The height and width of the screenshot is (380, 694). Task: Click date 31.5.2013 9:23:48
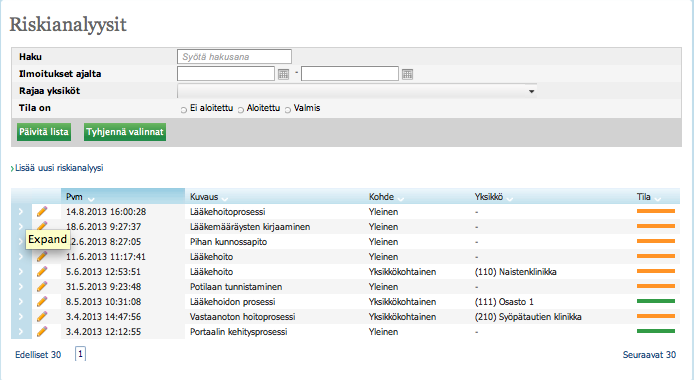(103, 287)
